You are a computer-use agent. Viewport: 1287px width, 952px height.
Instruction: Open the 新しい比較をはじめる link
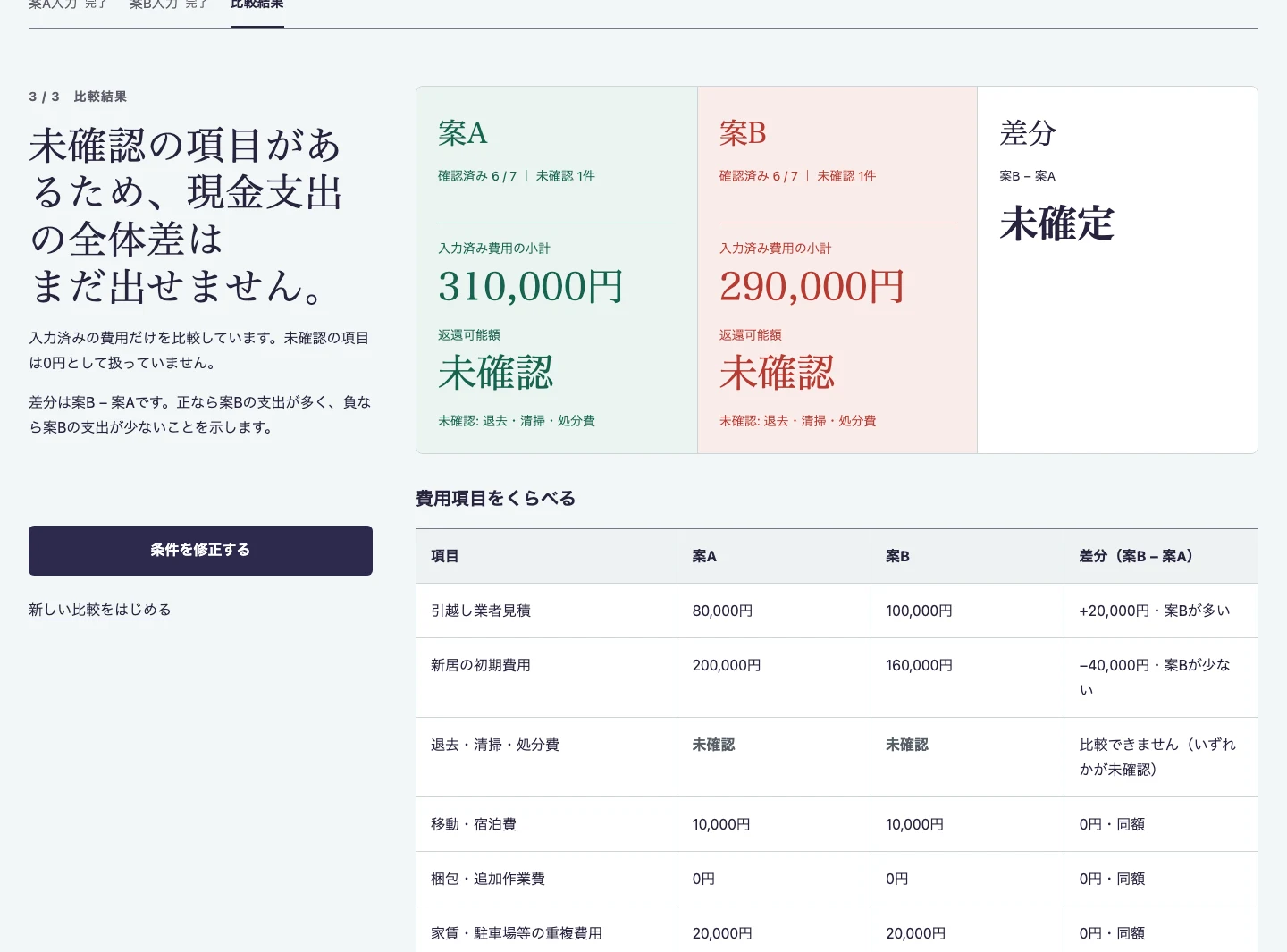pyautogui.click(x=100, y=610)
